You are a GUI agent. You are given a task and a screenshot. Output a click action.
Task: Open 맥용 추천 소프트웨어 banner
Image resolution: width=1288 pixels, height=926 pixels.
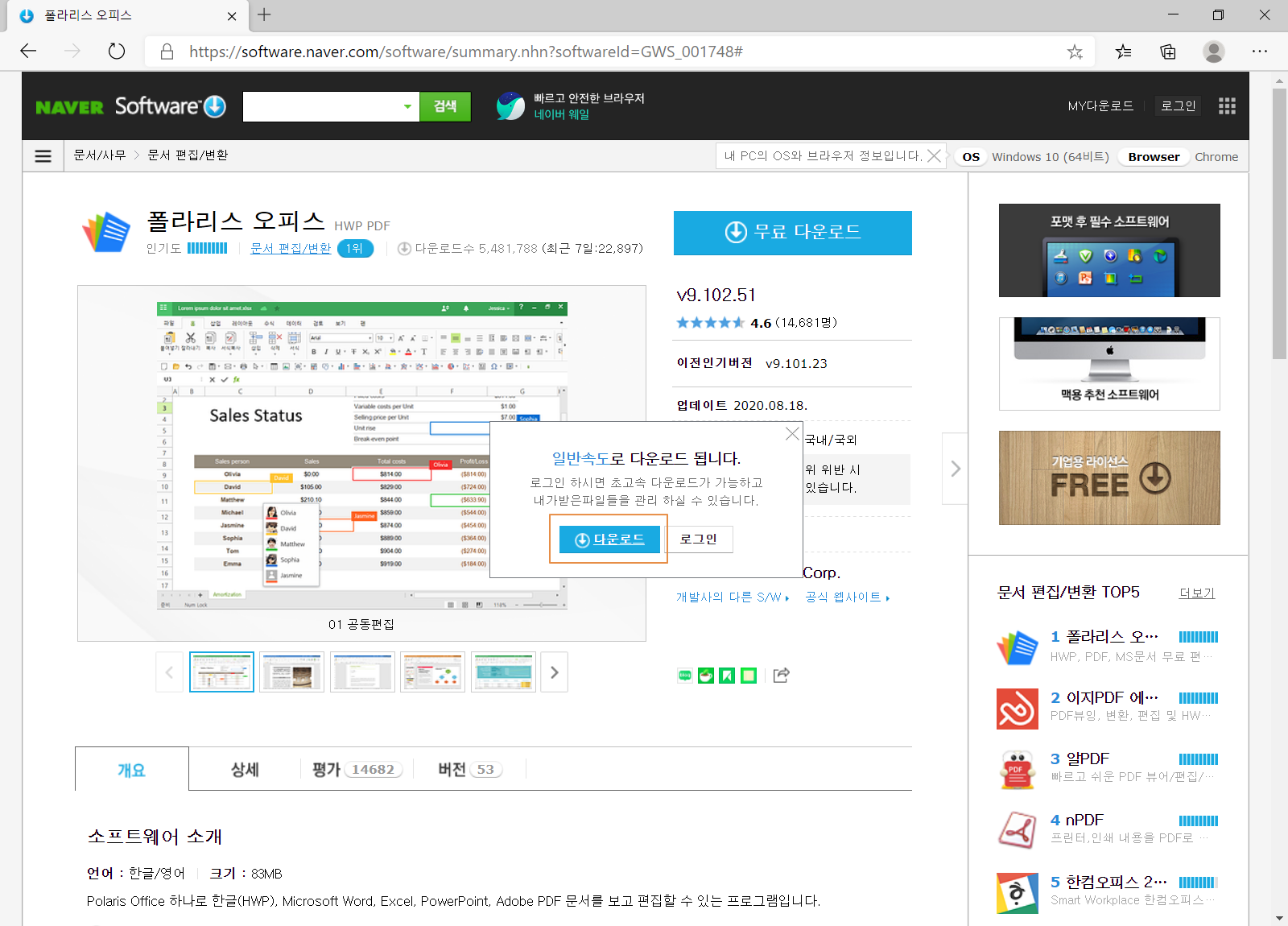(x=1109, y=364)
